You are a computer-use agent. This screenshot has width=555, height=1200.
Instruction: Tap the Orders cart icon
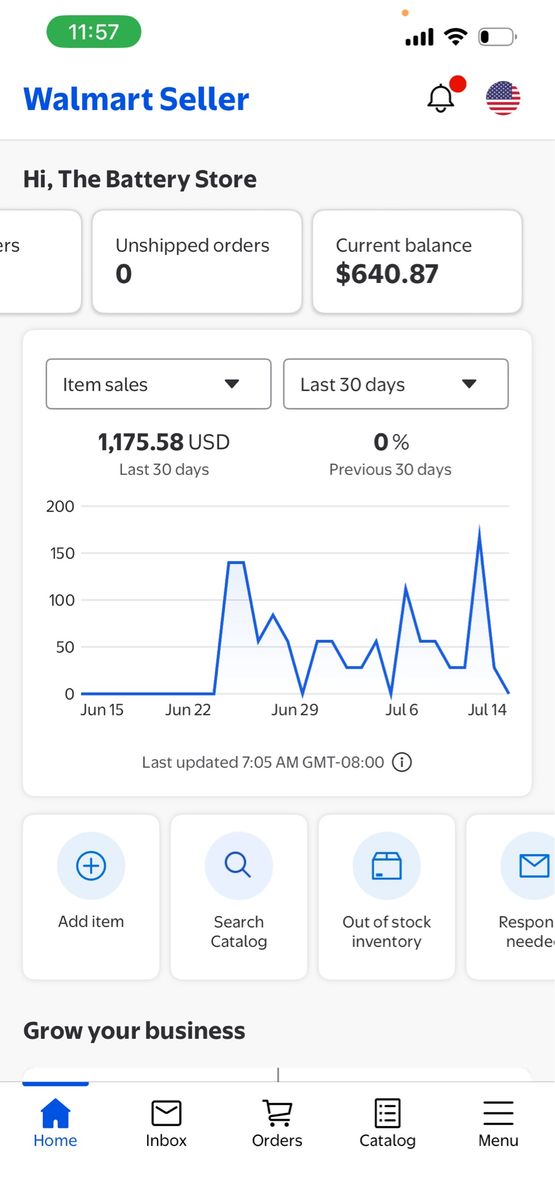pyautogui.click(x=277, y=1112)
